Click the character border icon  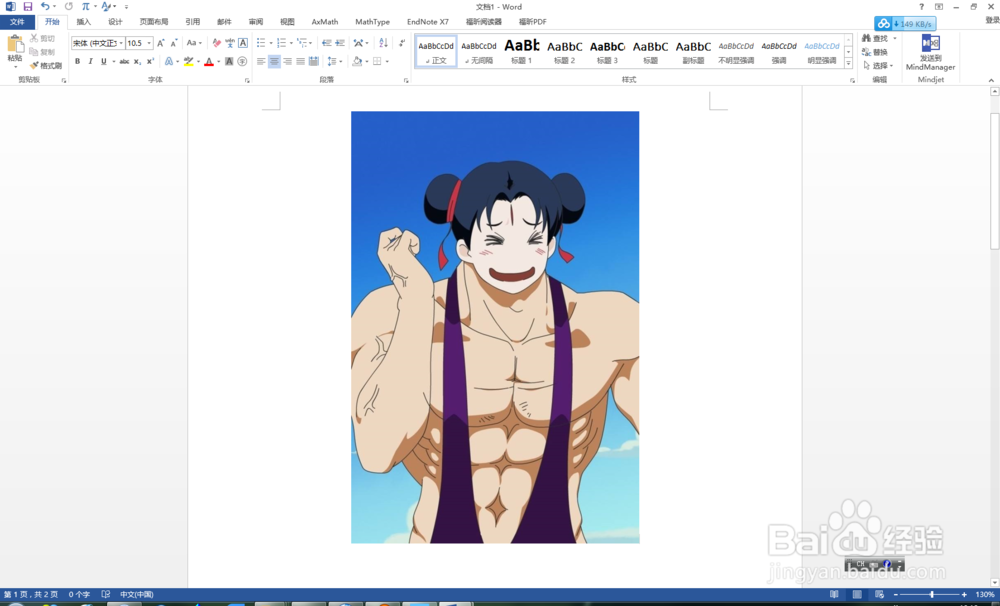tap(243, 43)
